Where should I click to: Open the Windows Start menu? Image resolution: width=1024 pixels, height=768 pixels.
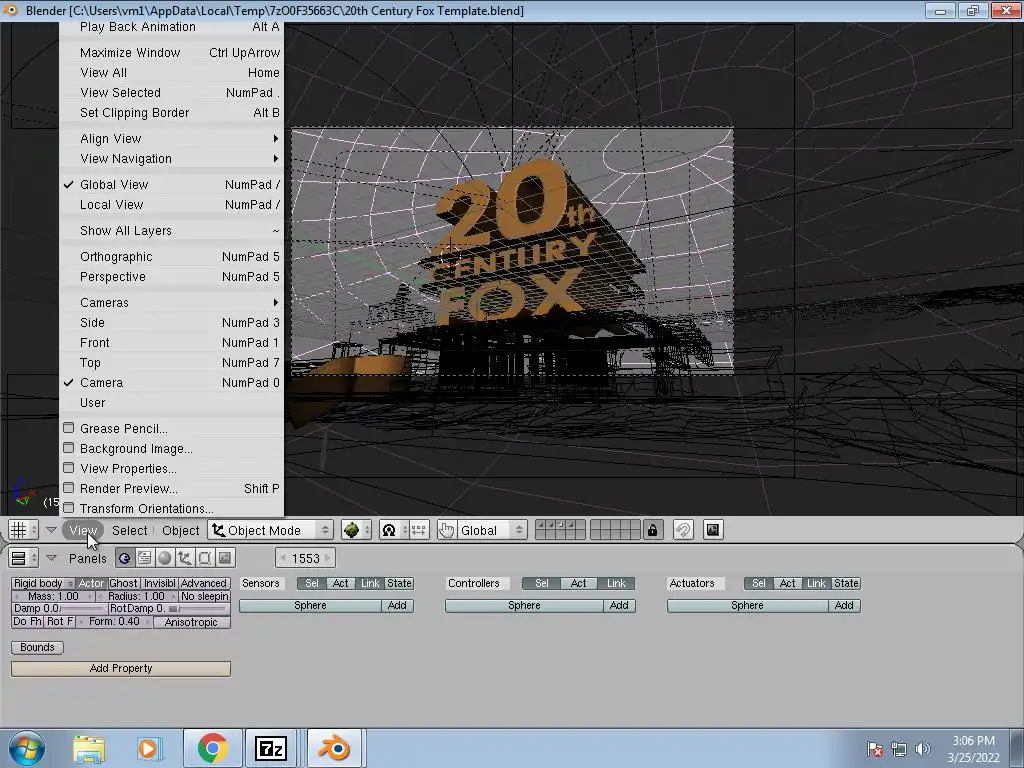tap(27, 748)
